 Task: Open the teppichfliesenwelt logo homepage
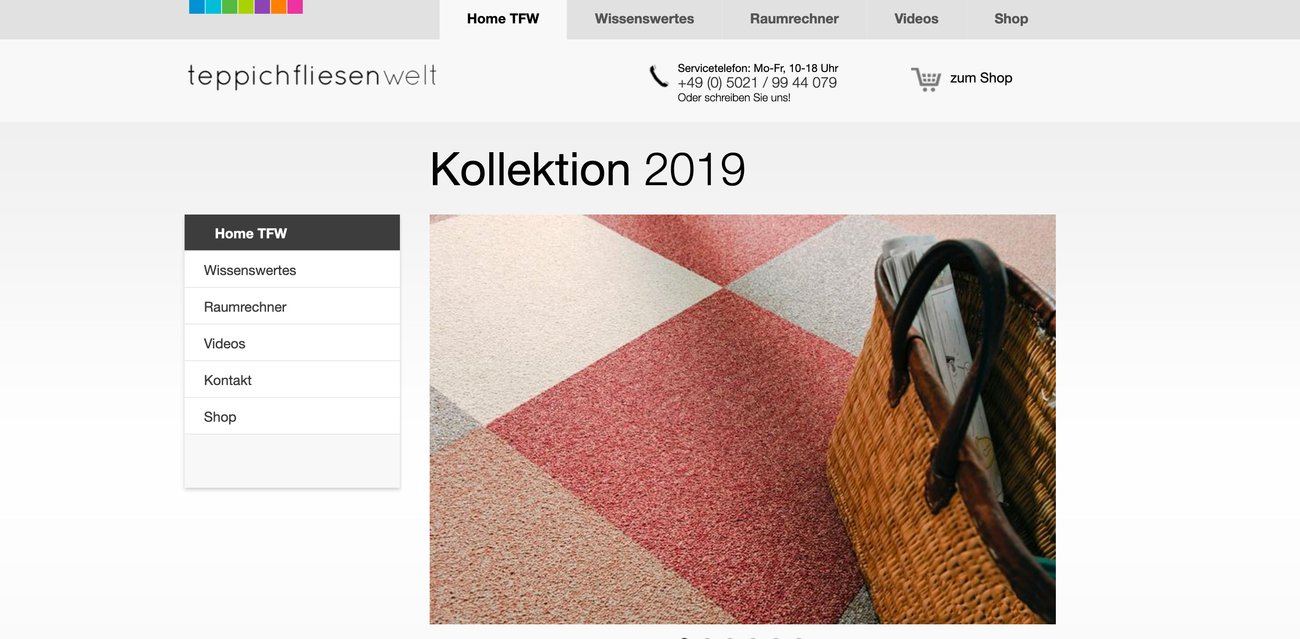click(312, 77)
